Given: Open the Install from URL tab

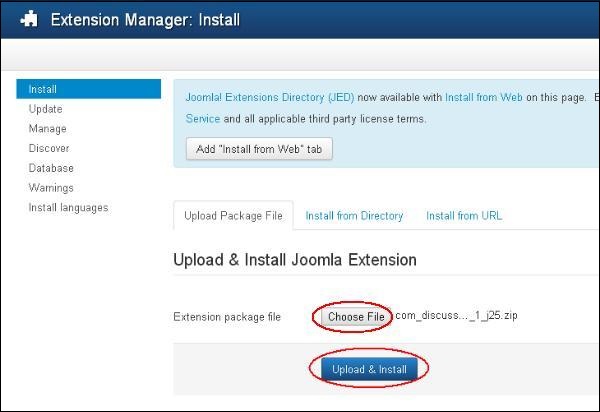Looking at the screenshot, I should click(464, 215).
